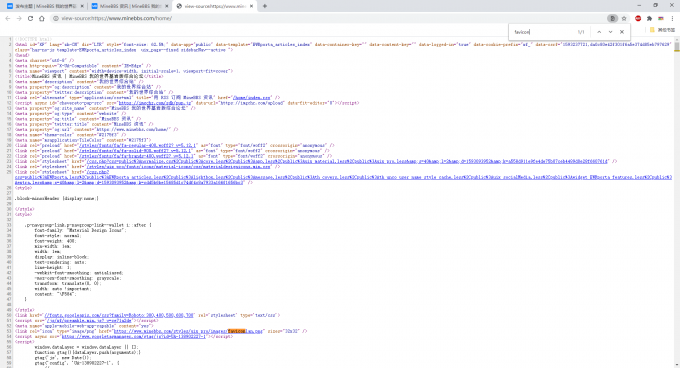Open the home page via house icon
This screenshot has height=368, width=680.
(x=42, y=18)
